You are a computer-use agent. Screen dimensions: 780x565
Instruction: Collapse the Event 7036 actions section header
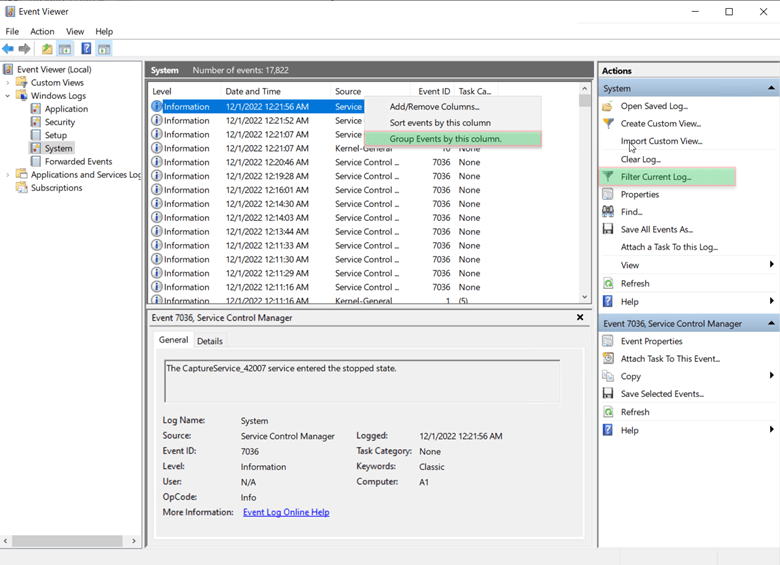771,323
